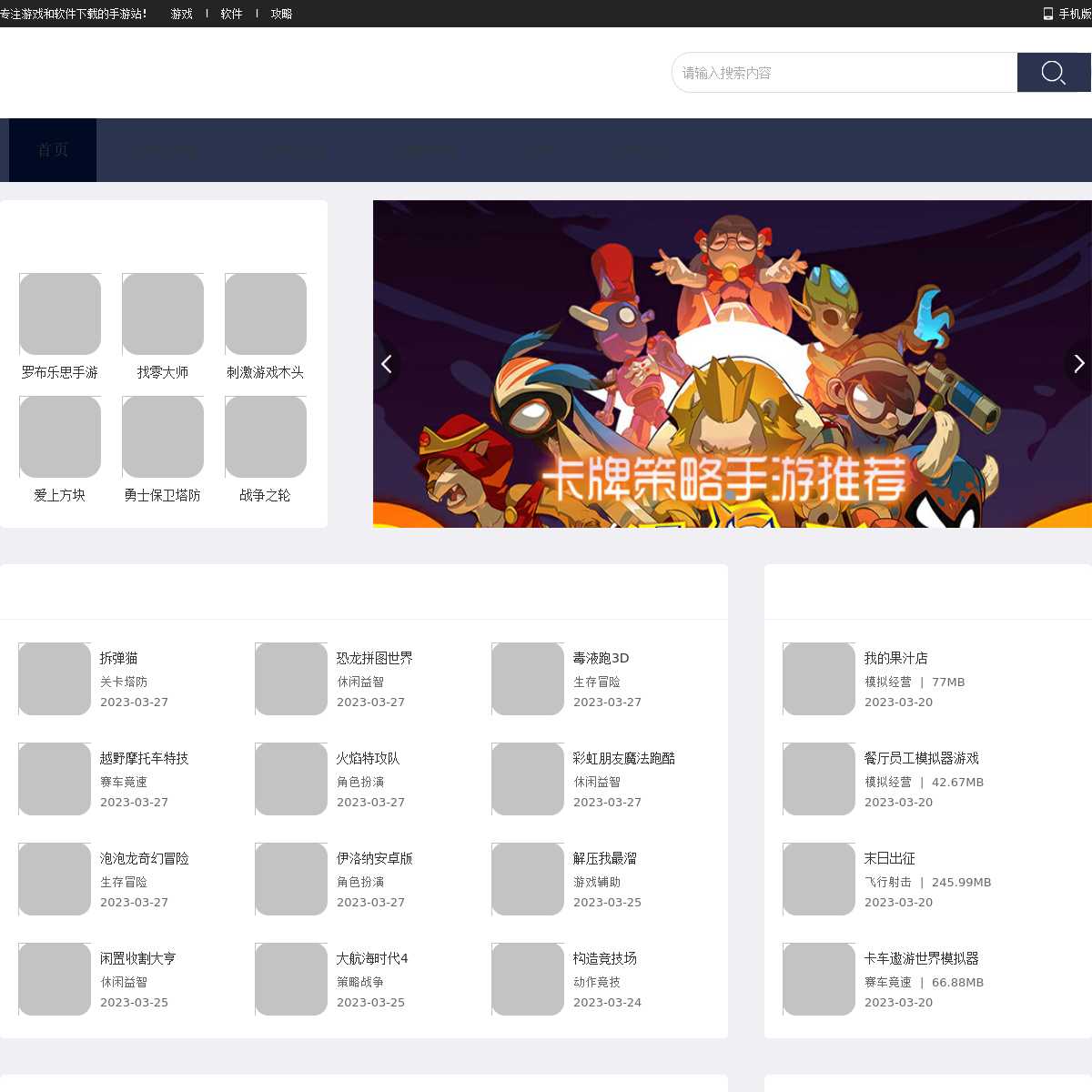Open the 爱上方块 app icon
Image resolution: width=1092 pixels, height=1092 pixels.
pyautogui.click(x=60, y=437)
